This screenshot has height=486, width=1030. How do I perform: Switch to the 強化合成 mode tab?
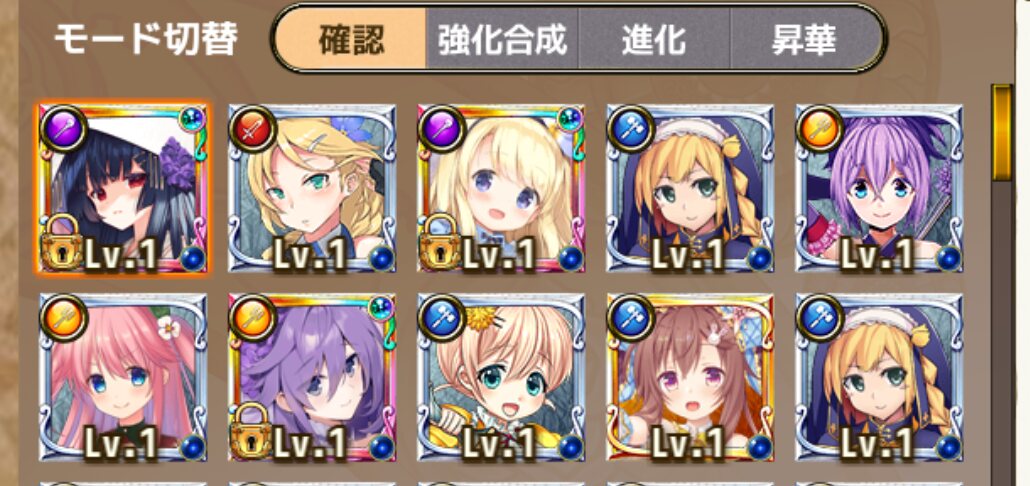tap(503, 41)
